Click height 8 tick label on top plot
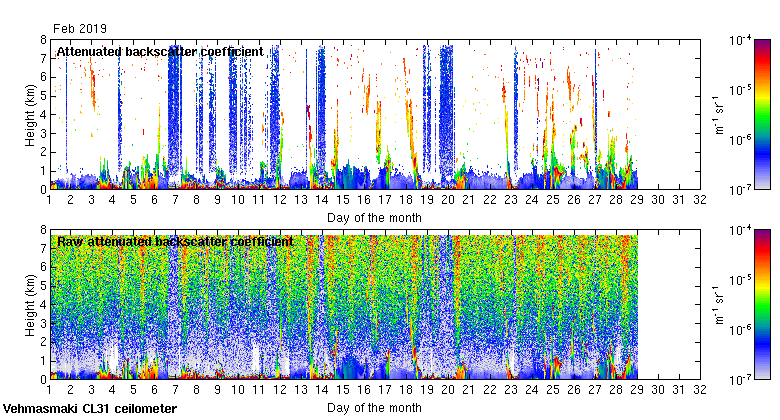780x420 pixels. [x=43, y=40]
